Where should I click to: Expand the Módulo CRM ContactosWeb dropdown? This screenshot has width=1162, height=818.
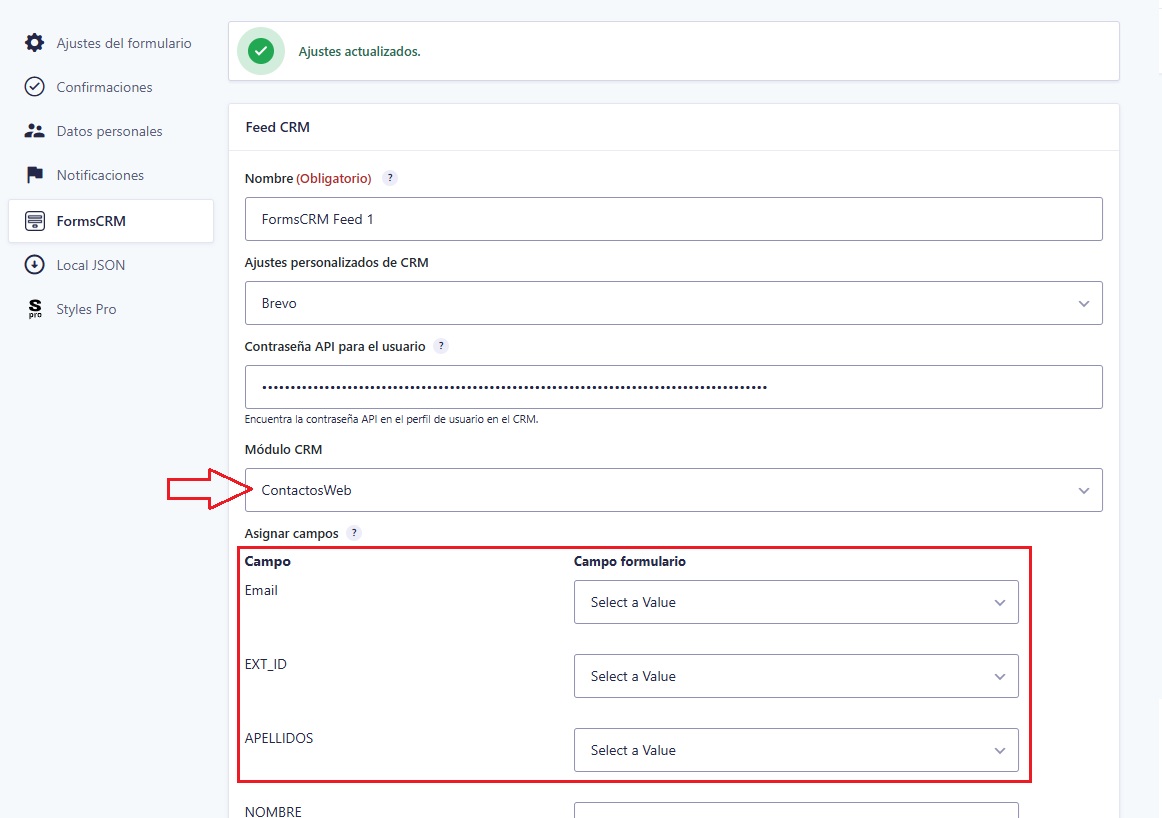(674, 490)
